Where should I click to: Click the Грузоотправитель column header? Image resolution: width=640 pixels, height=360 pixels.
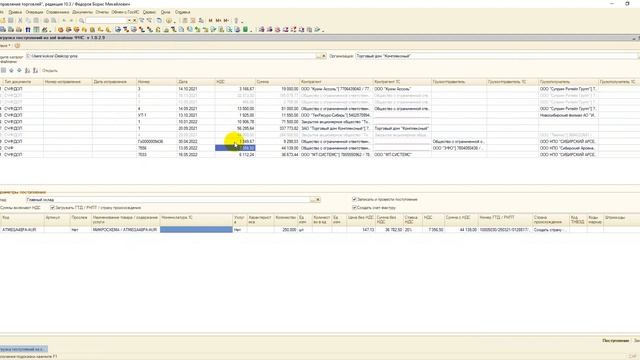(459, 82)
